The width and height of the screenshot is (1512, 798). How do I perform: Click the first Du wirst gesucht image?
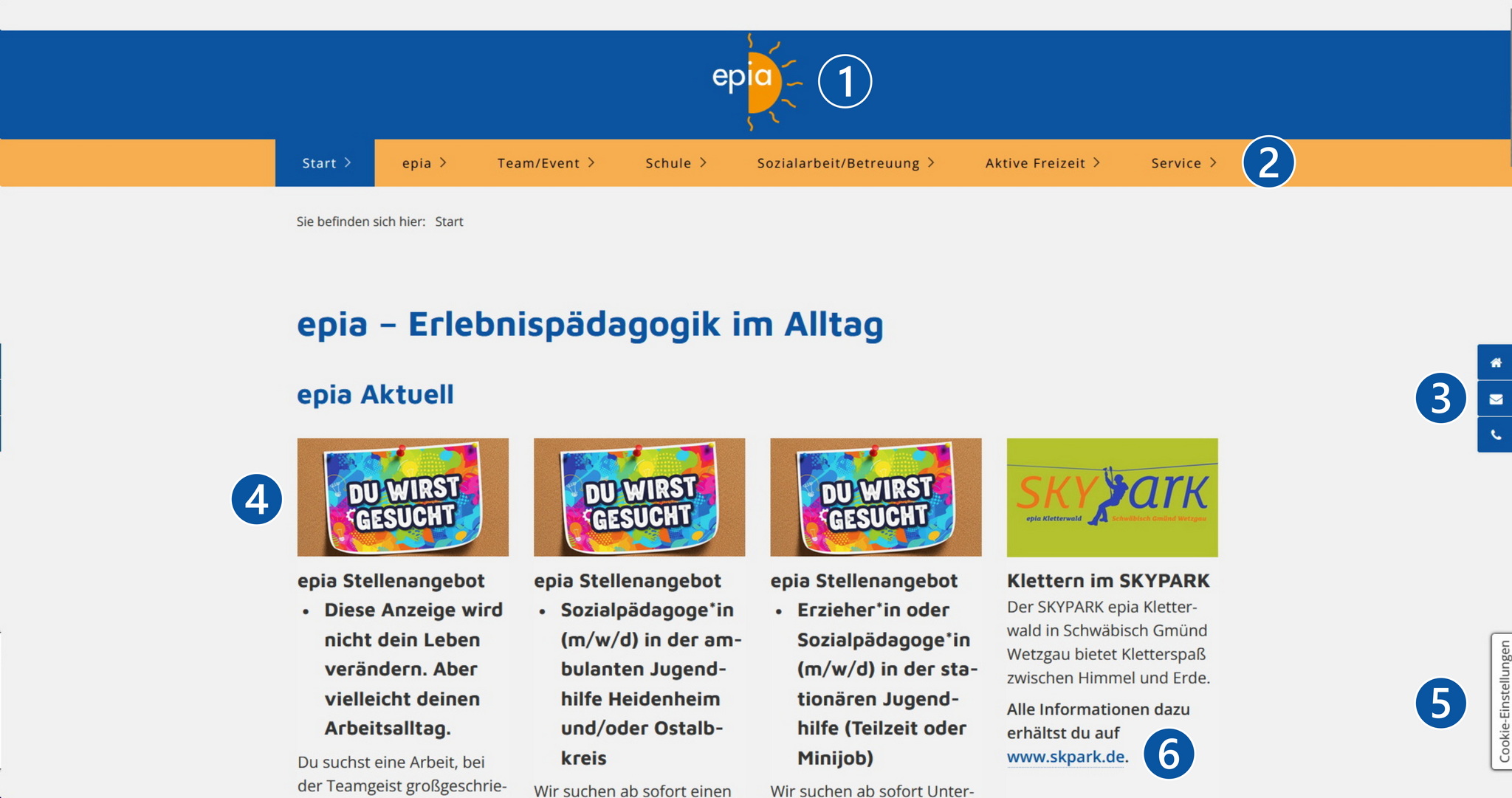pos(402,497)
